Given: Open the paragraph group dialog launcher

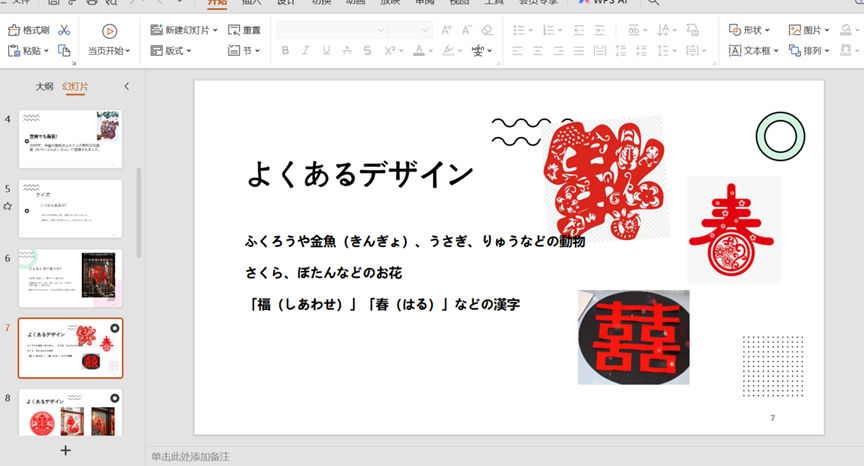Looking at the screenshot, I should [x=714, y=63].
